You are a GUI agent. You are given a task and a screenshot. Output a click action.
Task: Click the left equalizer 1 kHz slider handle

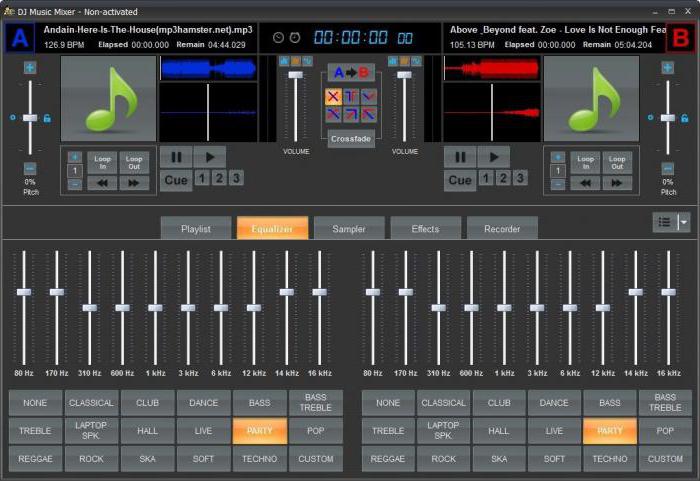(x=155, y=307)
